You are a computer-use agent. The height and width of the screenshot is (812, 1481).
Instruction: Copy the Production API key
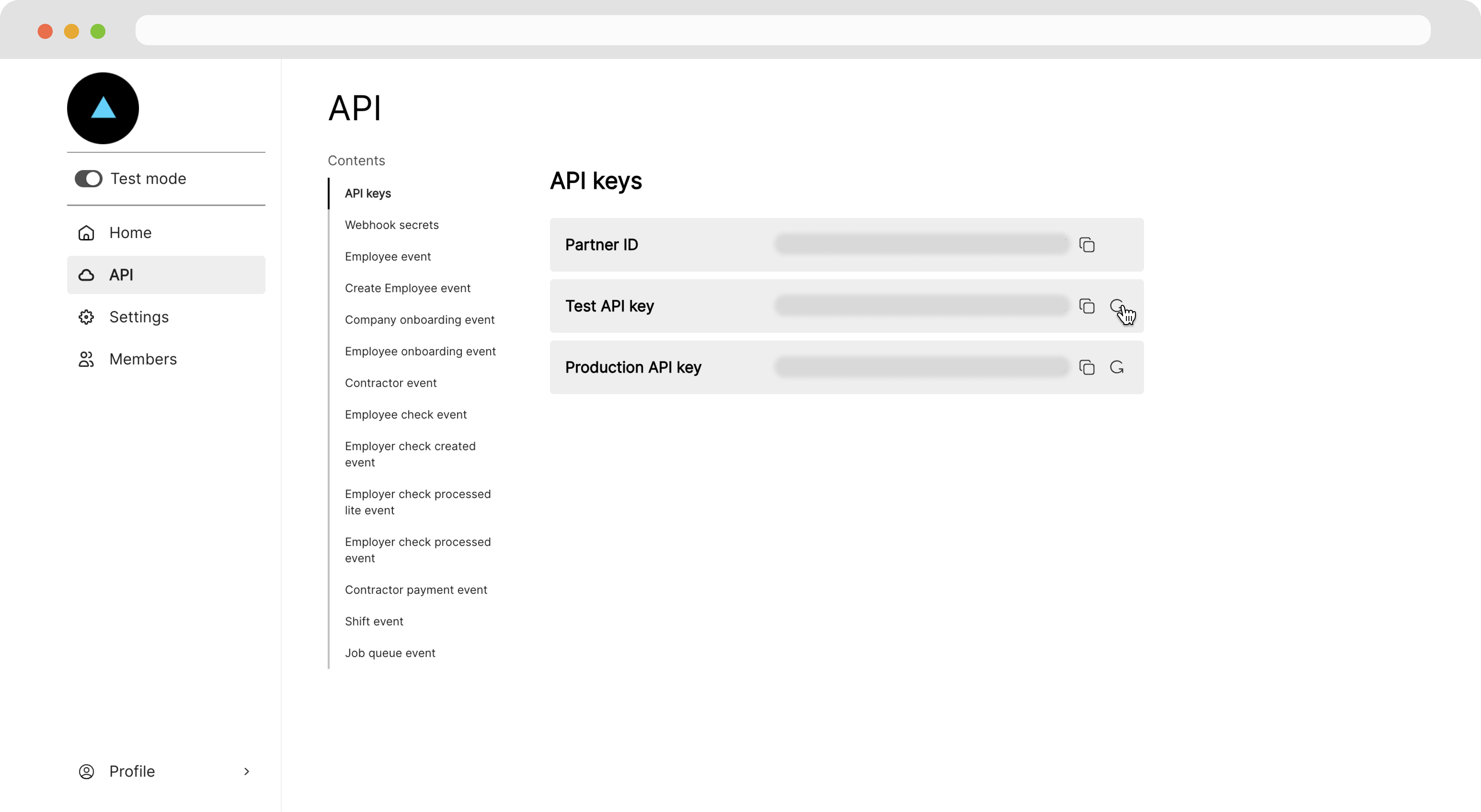pos(1087,367)
